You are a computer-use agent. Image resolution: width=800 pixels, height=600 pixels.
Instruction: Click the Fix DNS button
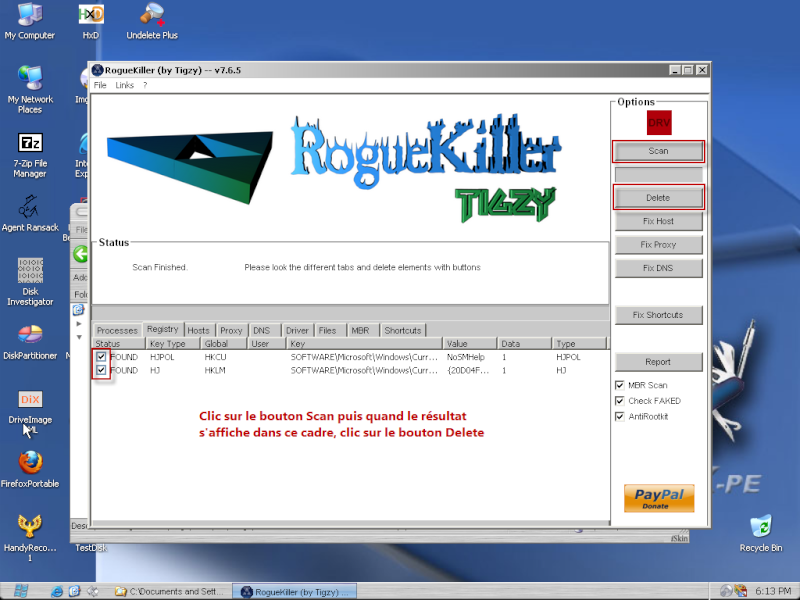[658, 268]
